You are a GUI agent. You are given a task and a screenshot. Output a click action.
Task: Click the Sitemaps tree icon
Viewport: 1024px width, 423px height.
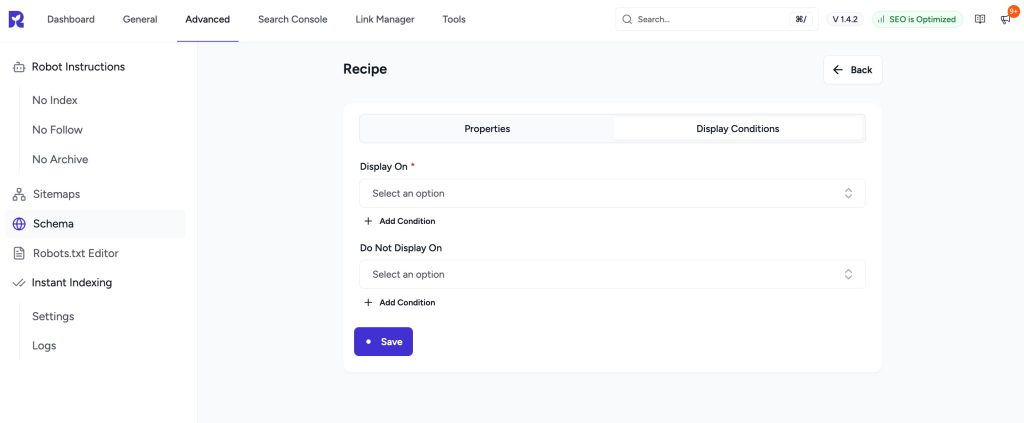tap(18, 194)
